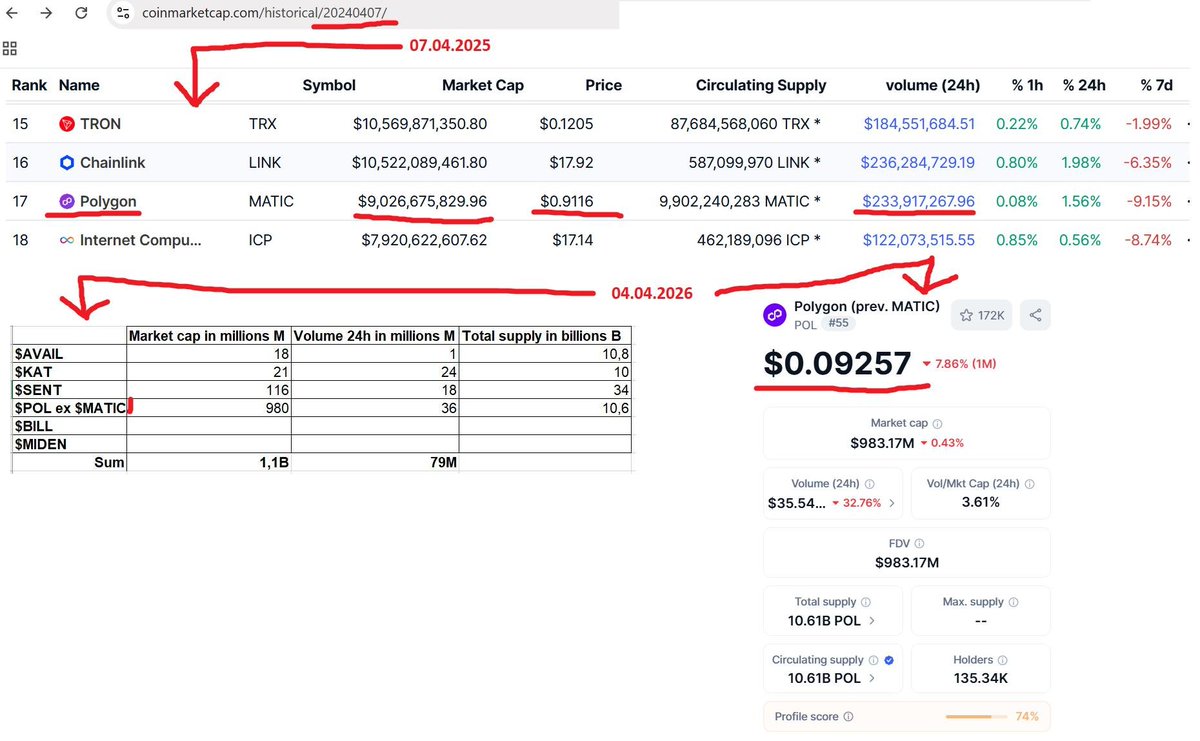This screenshot has height=741, width=1200.
Task: Reload the page with the refresh icon
Action: (x=82, y=13)
